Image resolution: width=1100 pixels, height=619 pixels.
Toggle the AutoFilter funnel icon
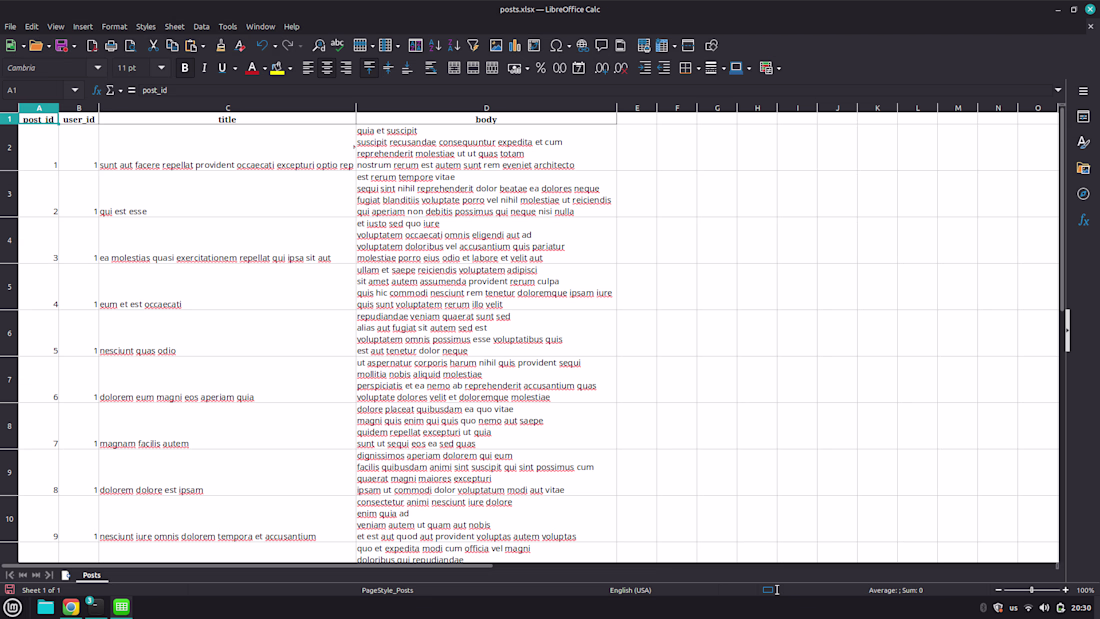(473, 46)
